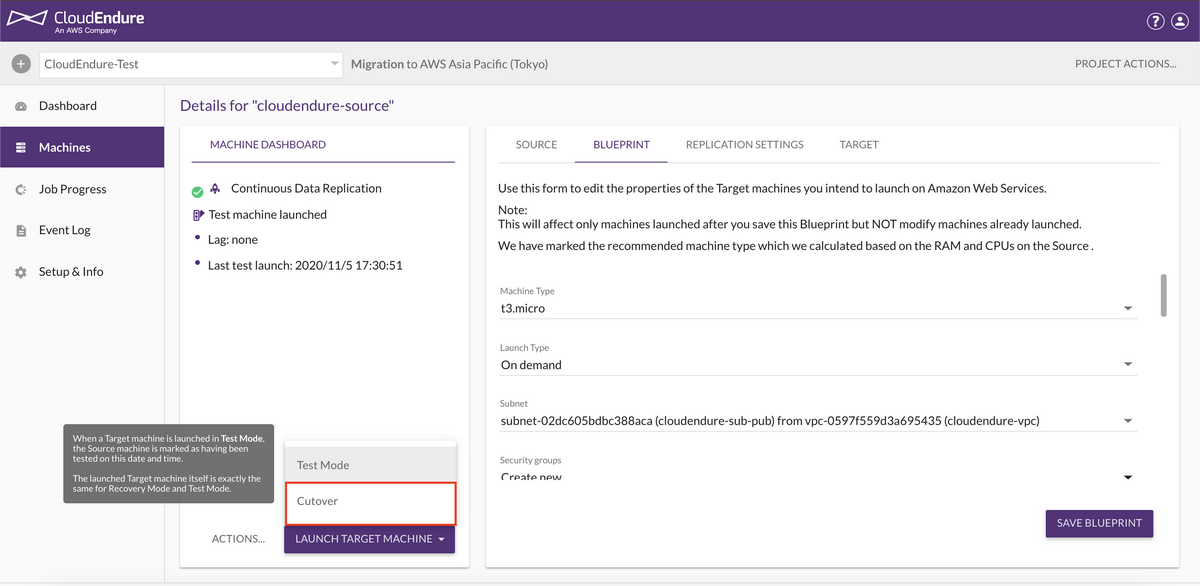The height and width of the screenshot is (586, 1200).
Task: Click the Job Progress spinner icon
Action: (21, 189)
